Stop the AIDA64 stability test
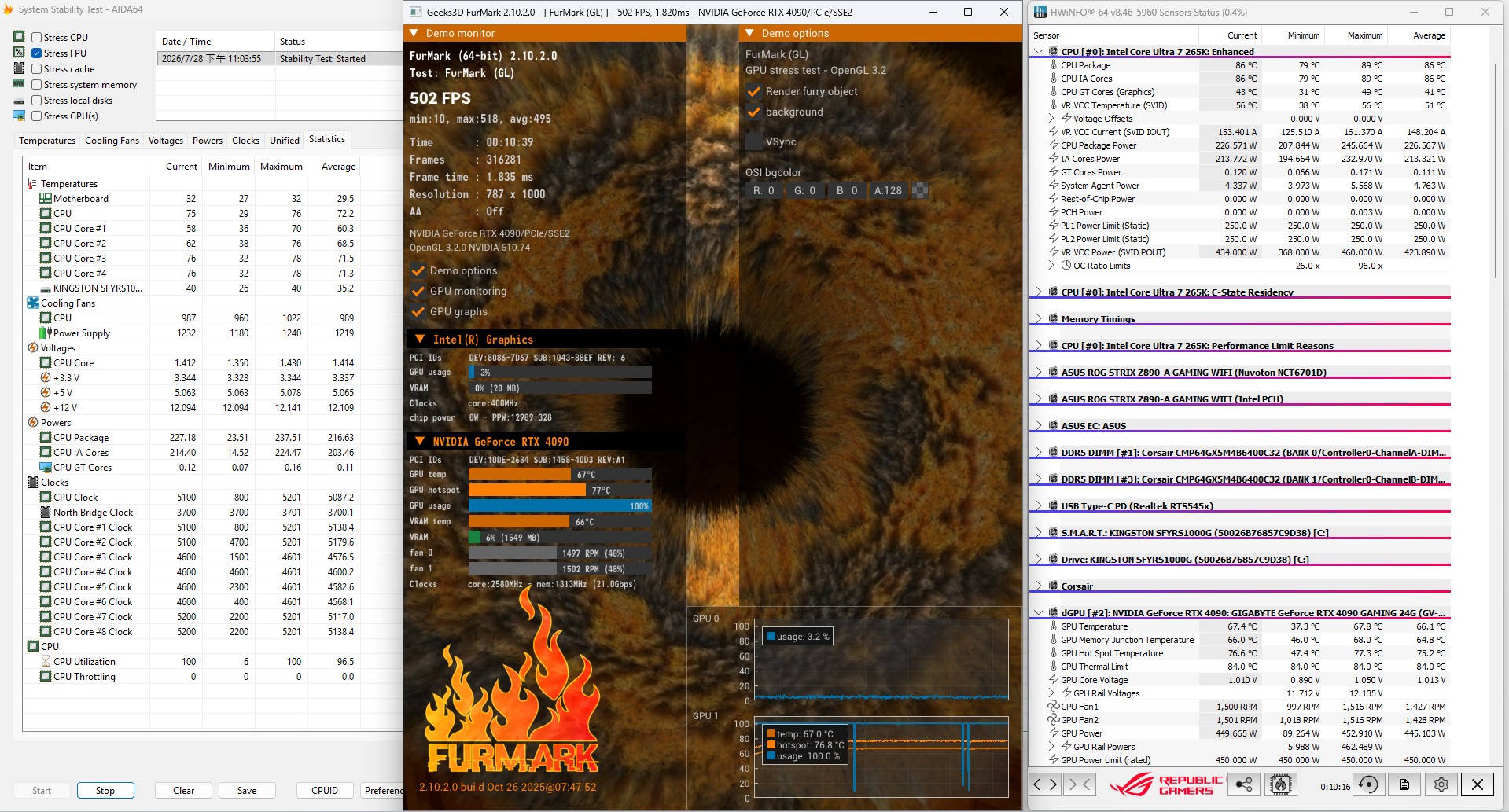The image size is (1509, 812). click(105, 791)
